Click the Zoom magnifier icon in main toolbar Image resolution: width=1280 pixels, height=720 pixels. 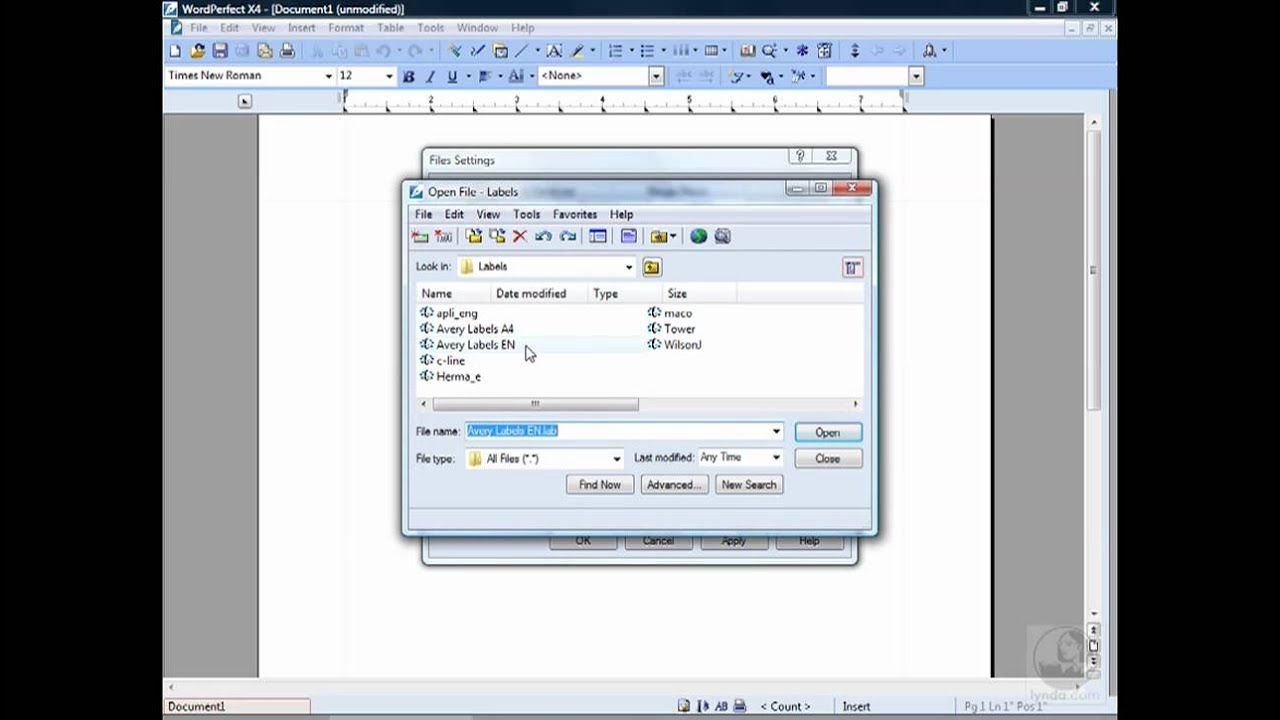(769, 51)
